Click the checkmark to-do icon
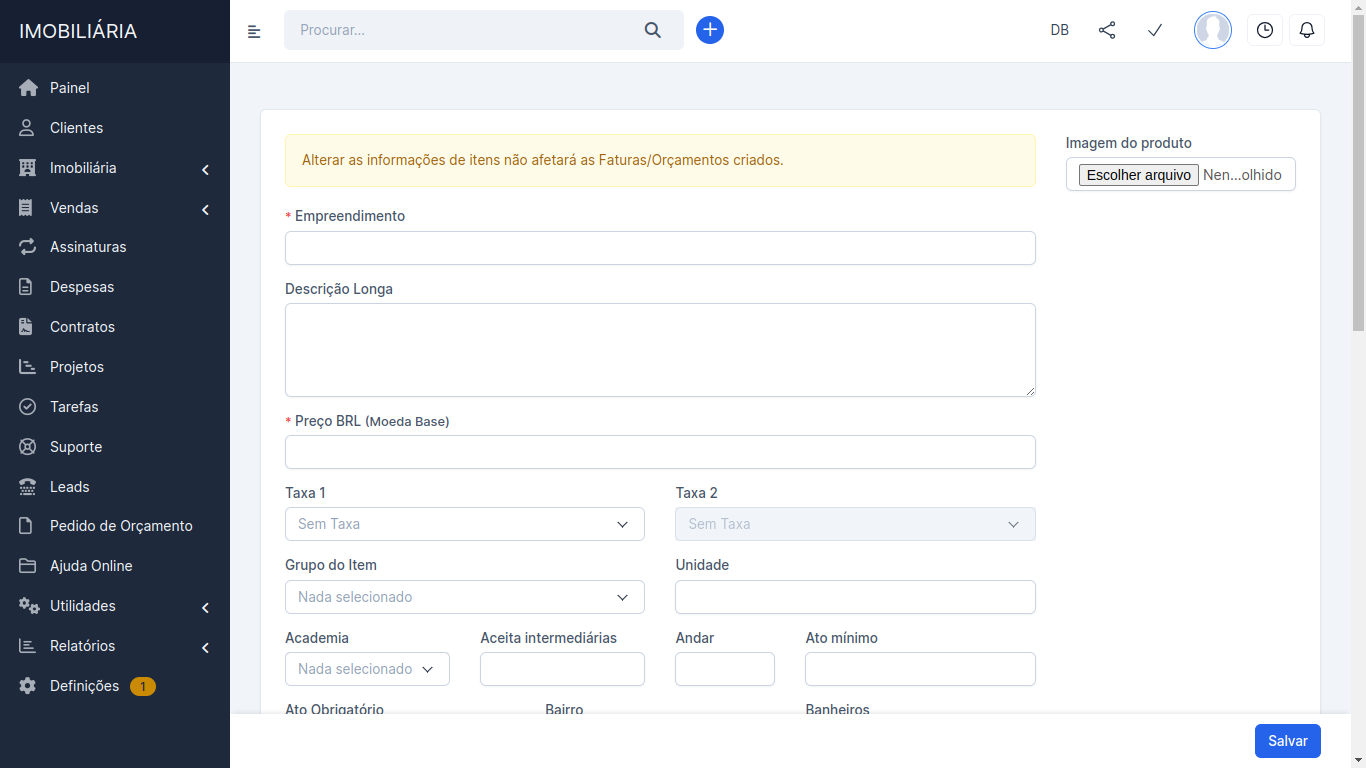The image size is (1366, 768). pos(1155,30)
